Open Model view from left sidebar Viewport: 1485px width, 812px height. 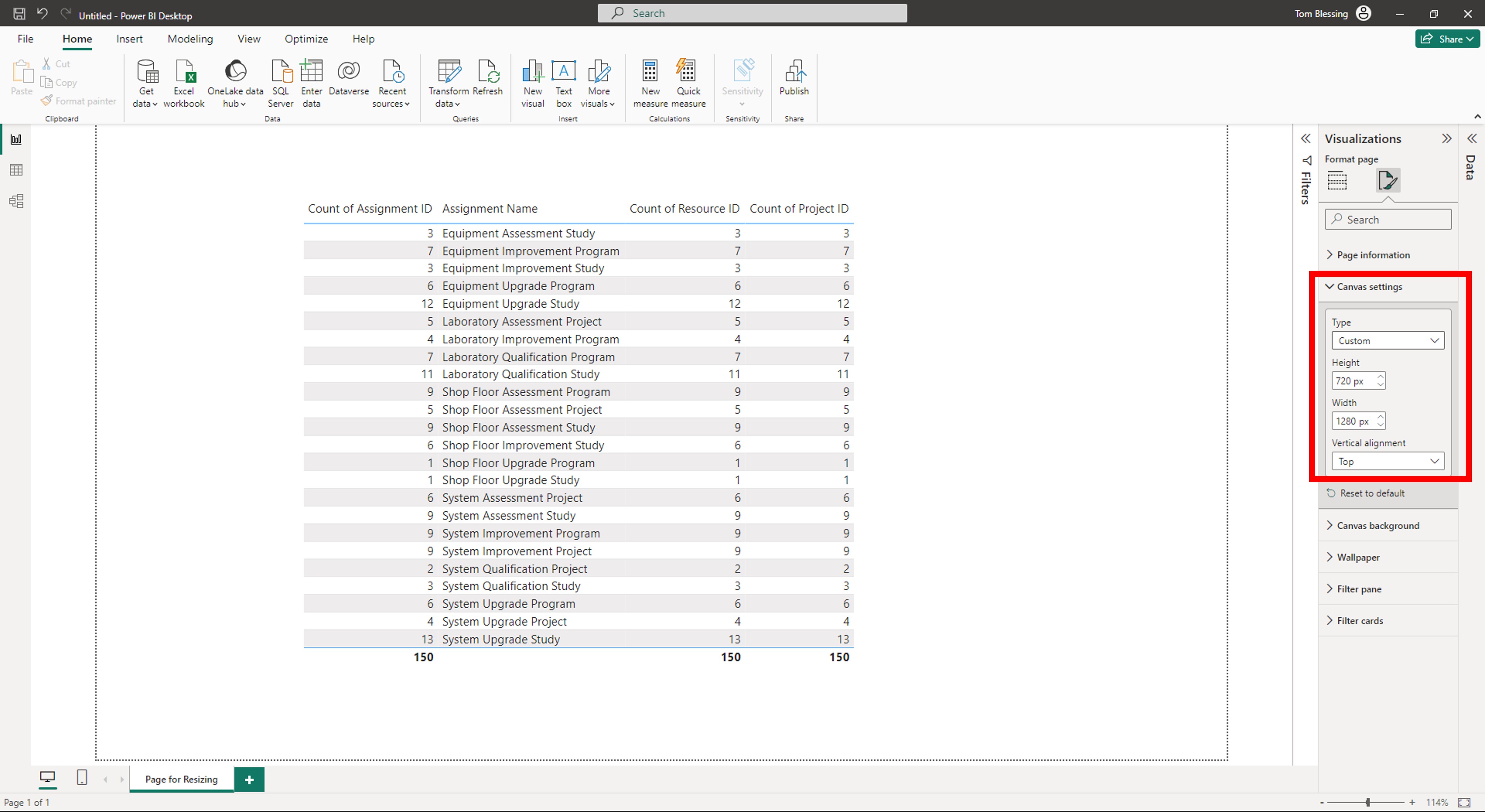16,201
